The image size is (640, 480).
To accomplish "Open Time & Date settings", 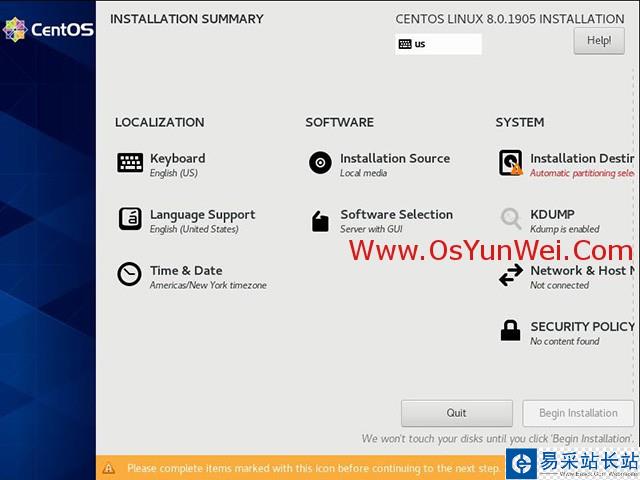I will [186, 271].
